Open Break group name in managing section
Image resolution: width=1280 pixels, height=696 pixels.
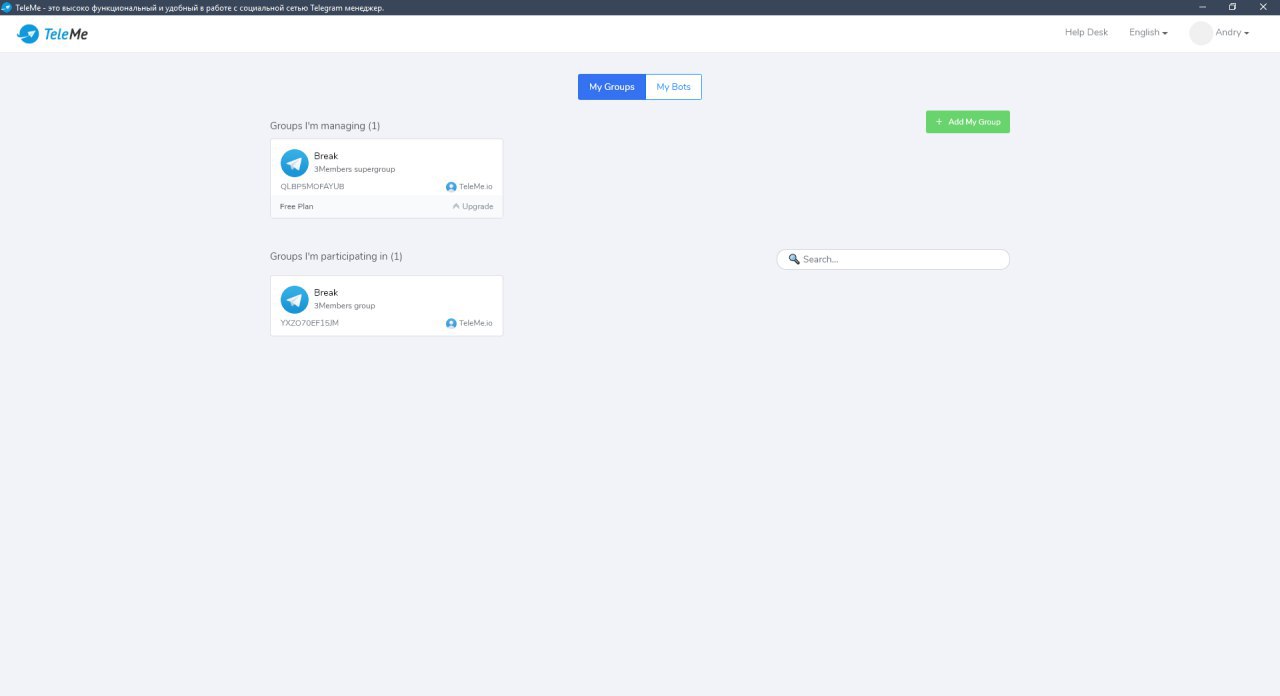(326, 156)
